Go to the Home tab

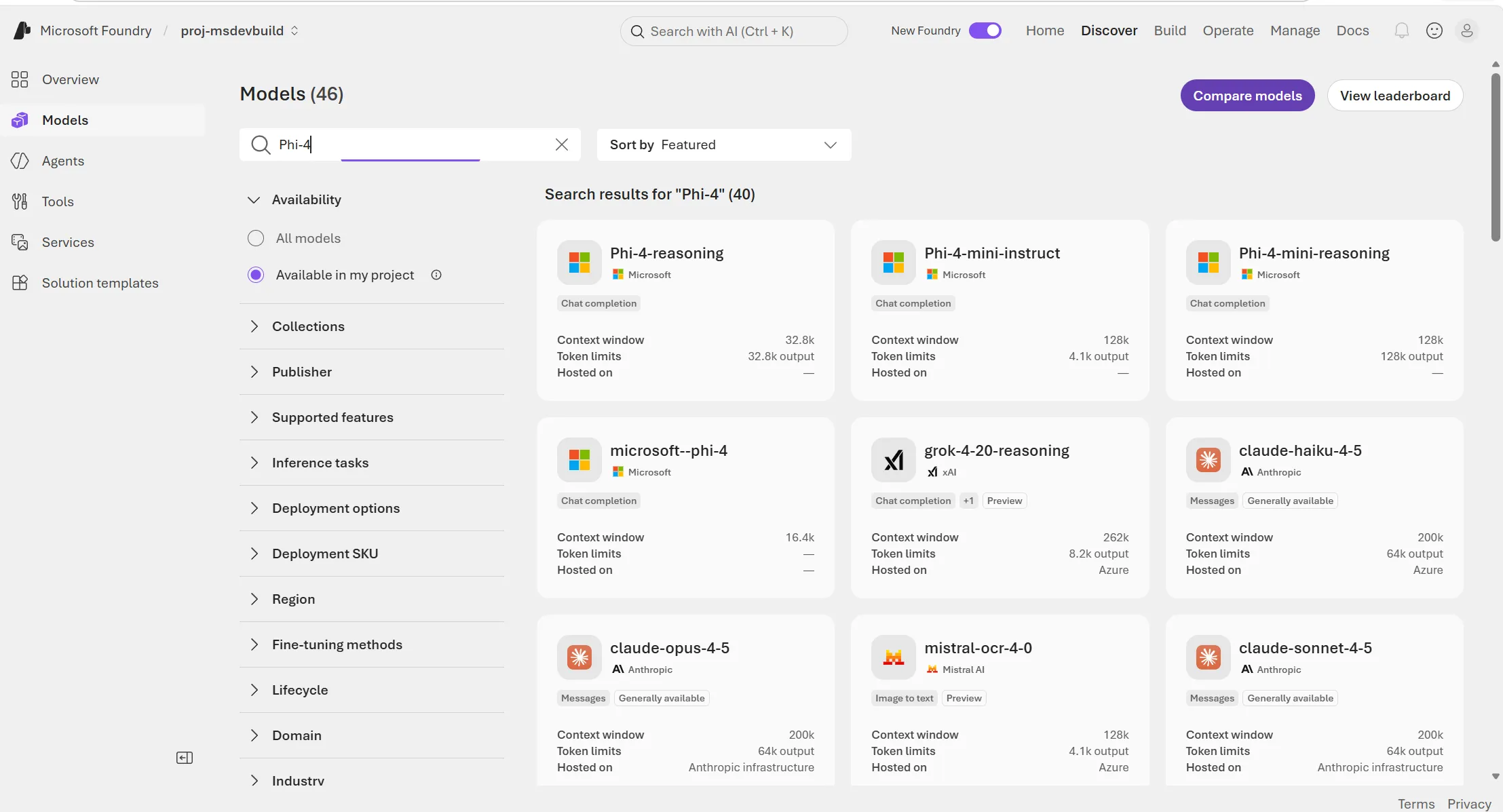pos(1045,31)
